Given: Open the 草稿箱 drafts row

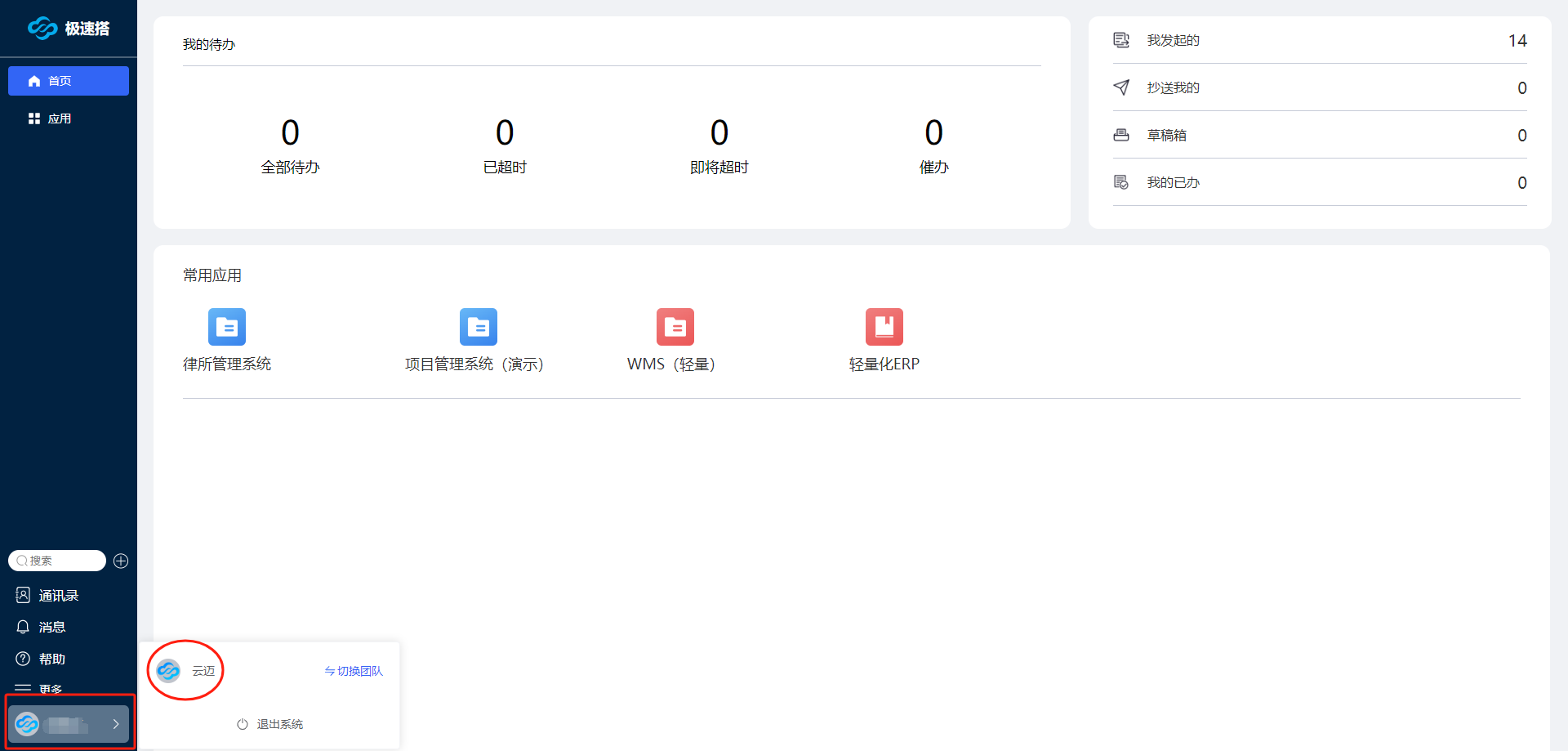Looking at the screenshot, I should click(1319, 135).
